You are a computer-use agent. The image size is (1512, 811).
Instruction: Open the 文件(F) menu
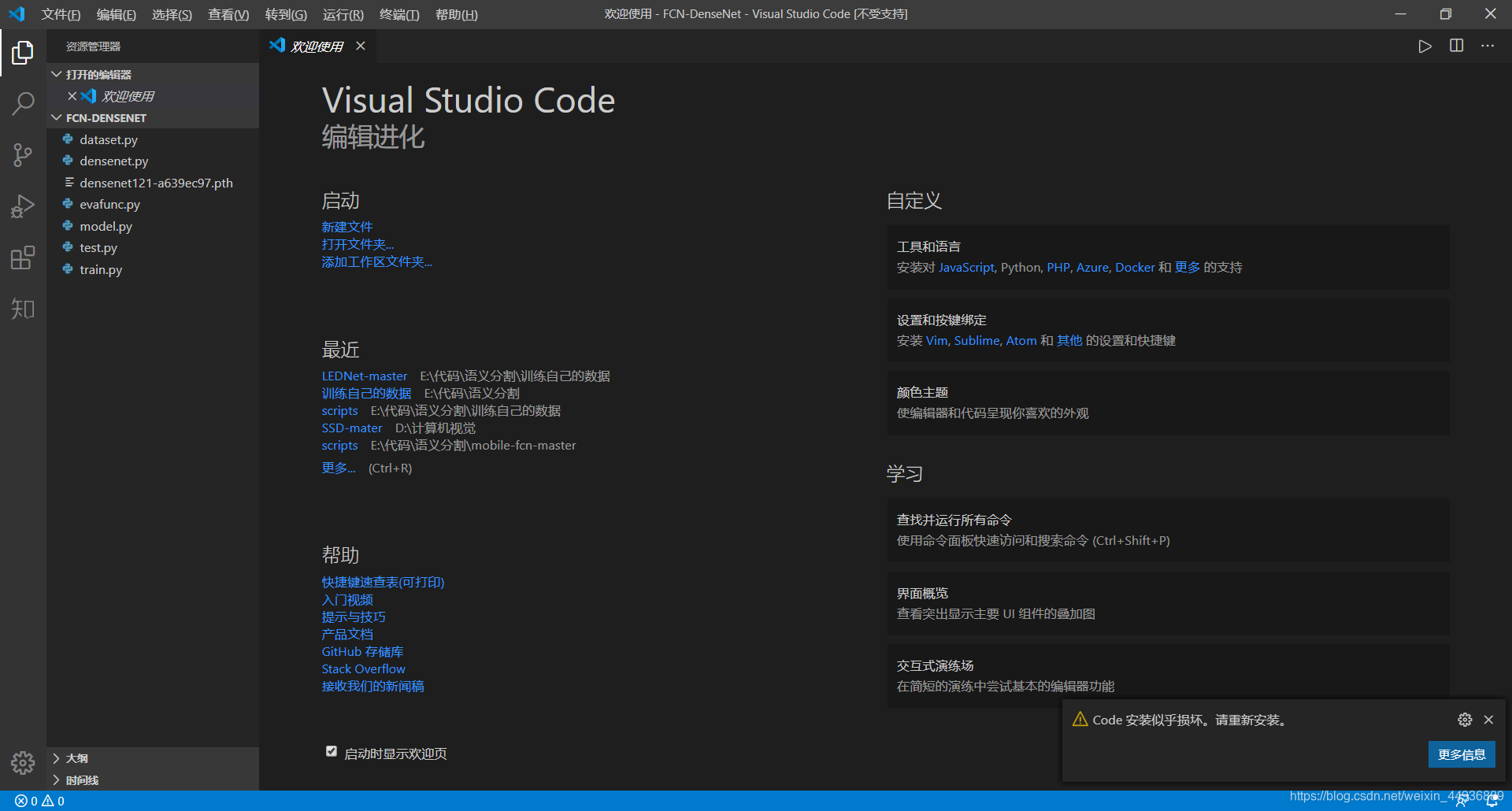[61, 14]
